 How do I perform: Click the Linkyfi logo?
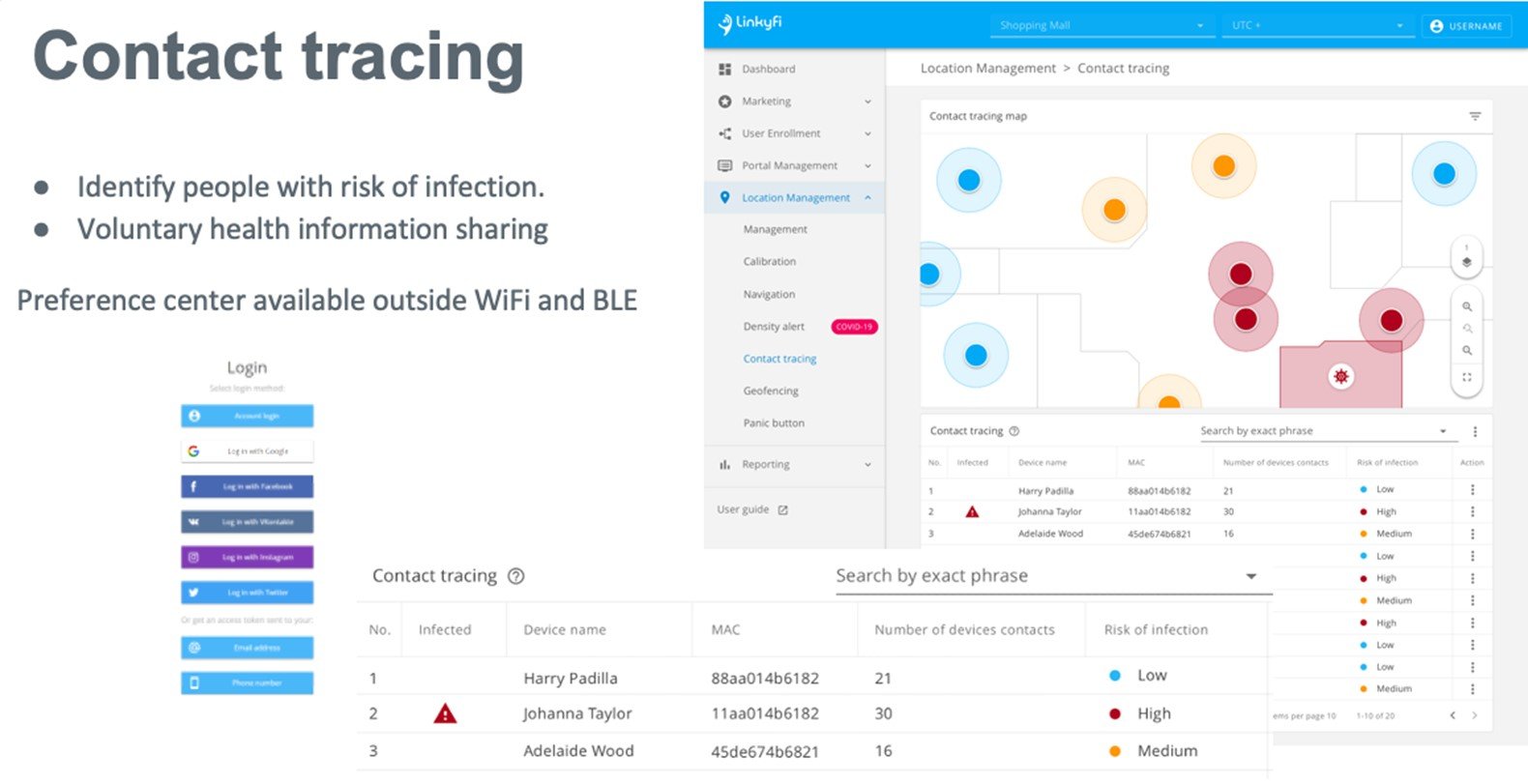[750, 23]
